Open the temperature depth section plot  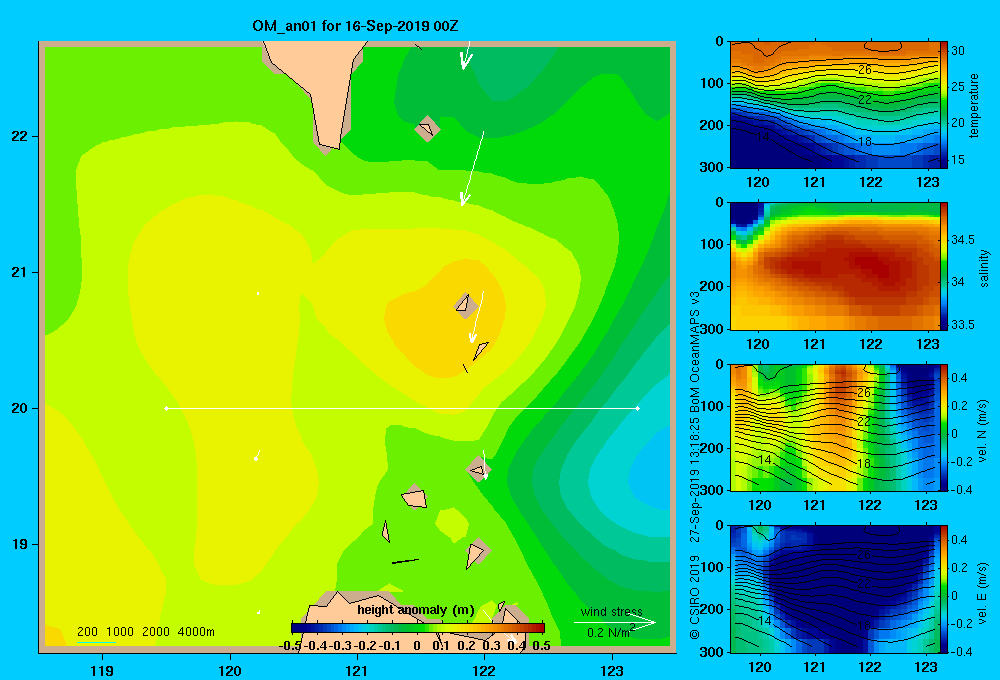(x=834, y=105)
